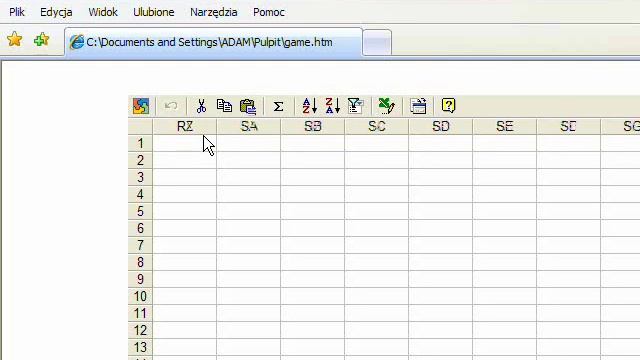The height and width of the screenshot is (360, 640).
Task: Select column header RZ
Action: point(185,127)
